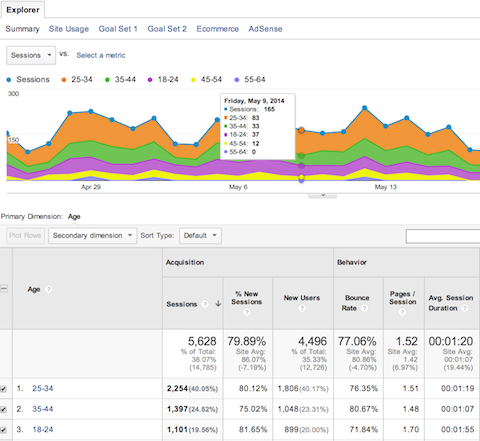
Task: Open the 35-44 age group link
Action: tap(43, 409)
